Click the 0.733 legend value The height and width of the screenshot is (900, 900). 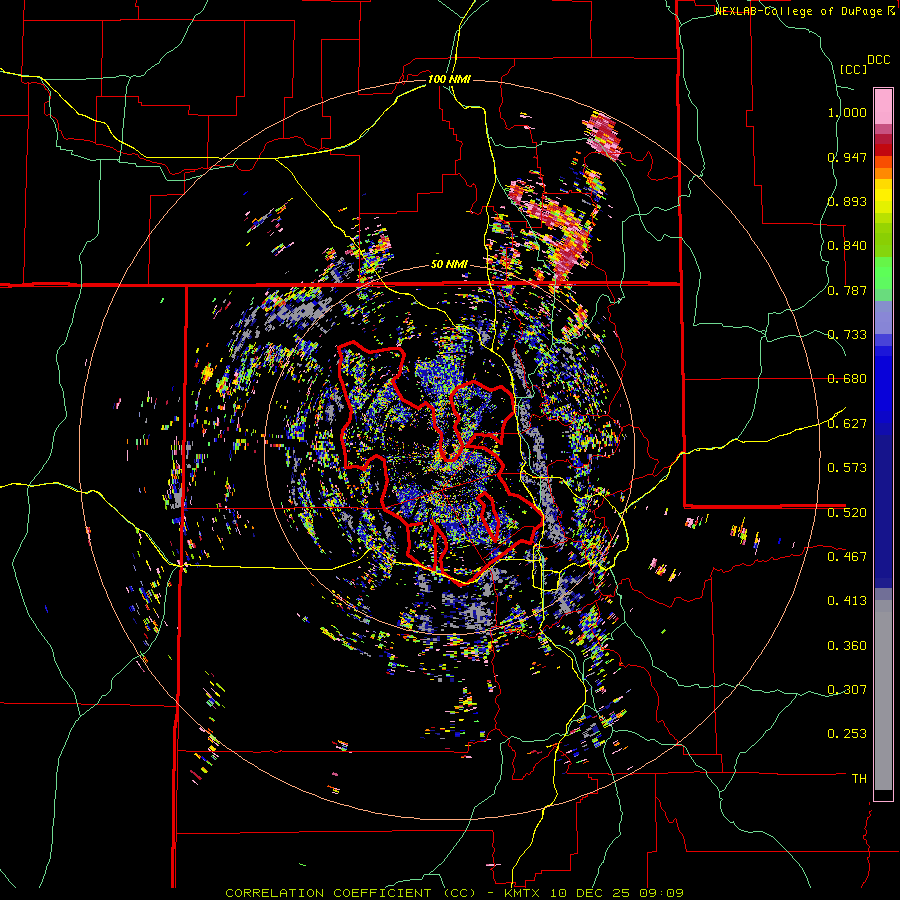point(847,335)
